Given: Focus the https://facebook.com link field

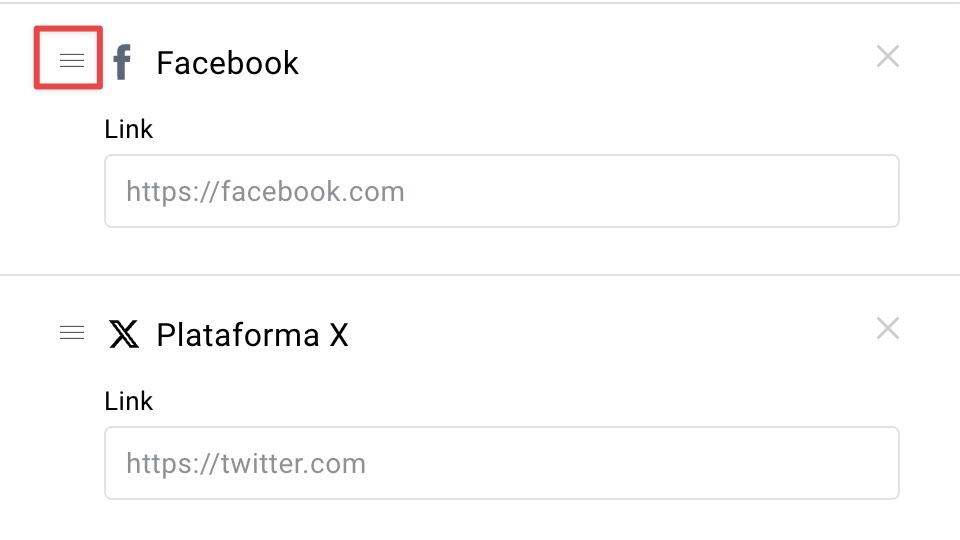Looking at the screenshot, I should pos(501,191).
